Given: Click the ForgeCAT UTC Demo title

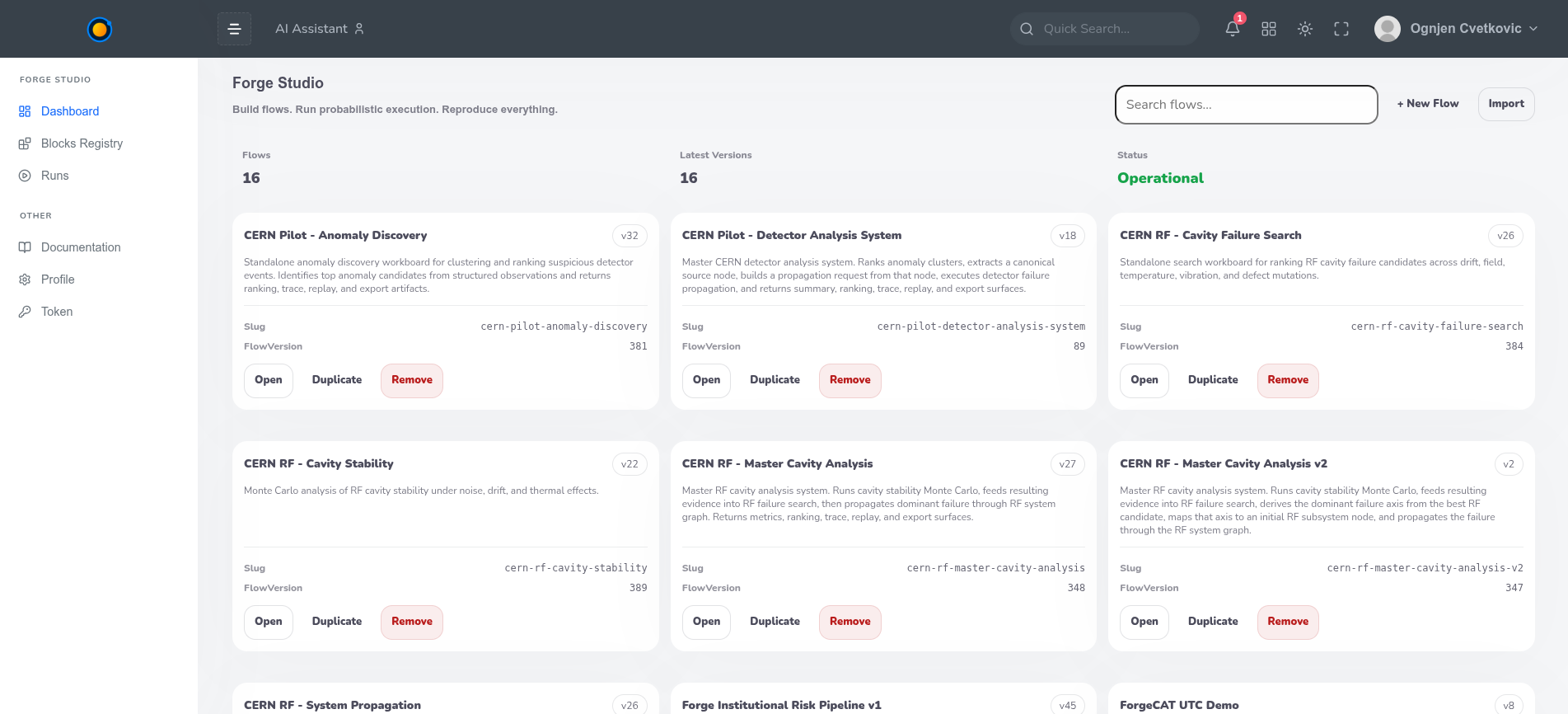Looking at the screenshot, I should (1179, 705).
